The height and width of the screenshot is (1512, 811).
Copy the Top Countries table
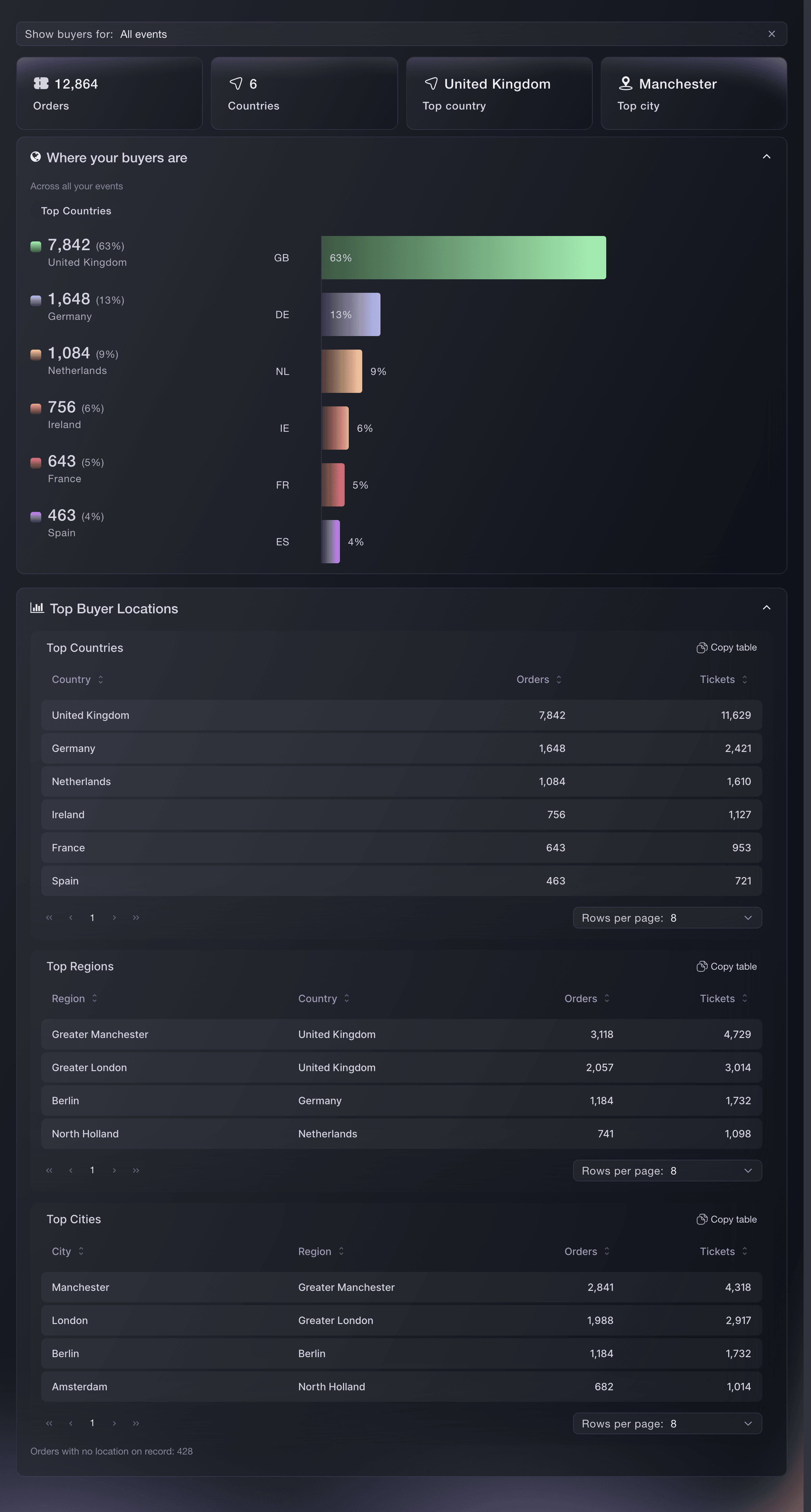(727, 647)
